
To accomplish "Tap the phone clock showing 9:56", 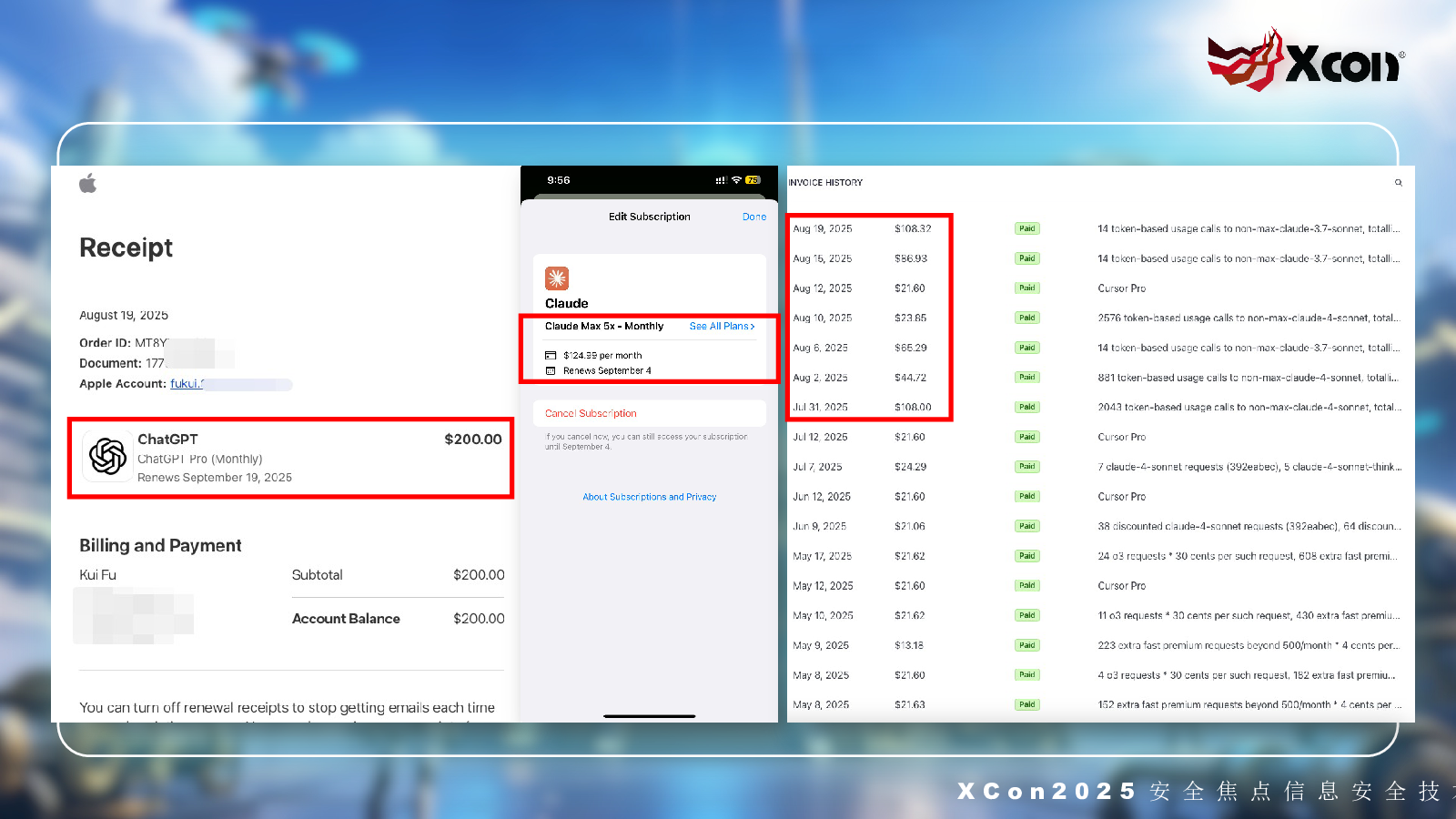I will (x=559, y=180).
